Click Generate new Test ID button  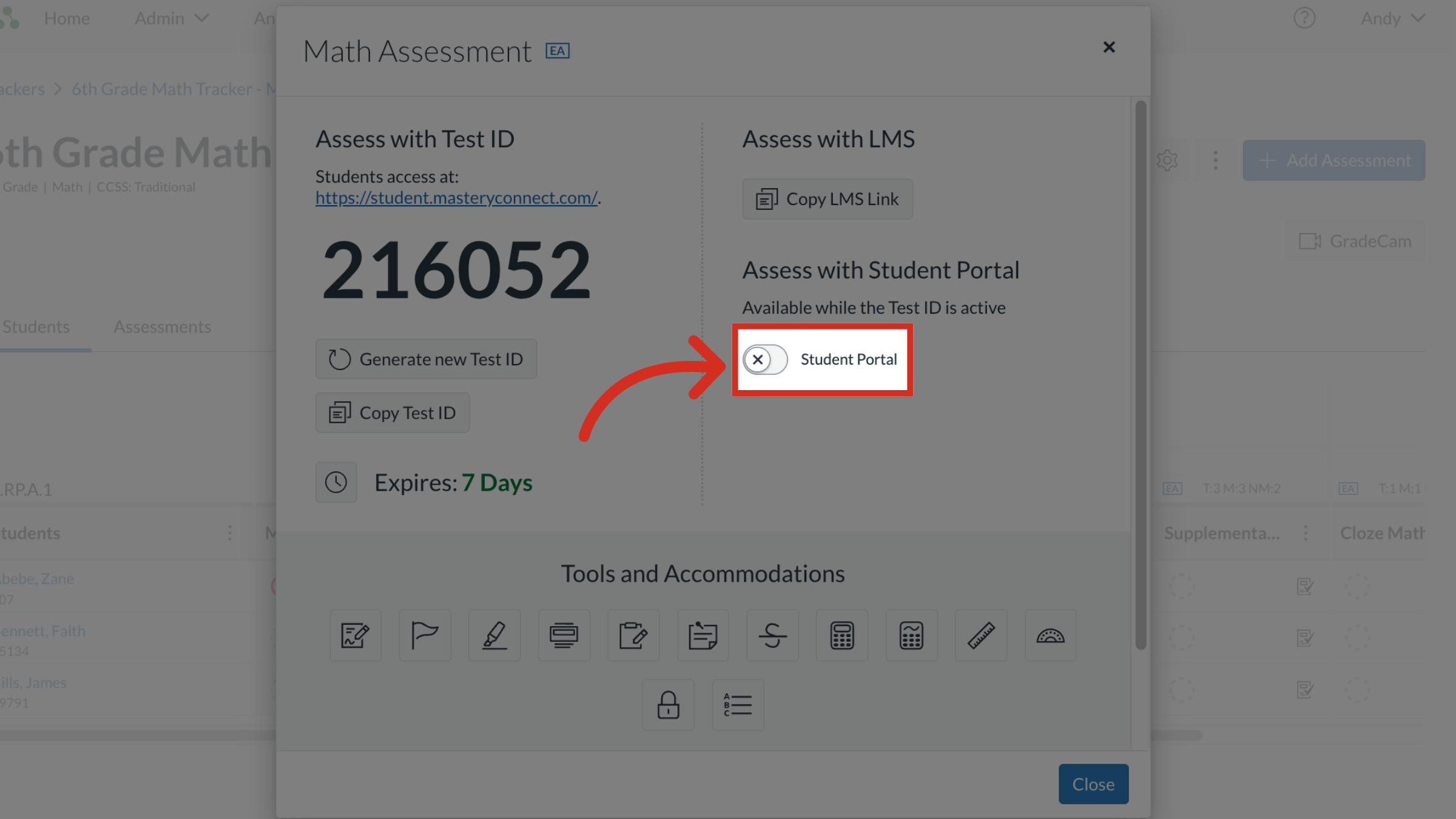(426, 359)
